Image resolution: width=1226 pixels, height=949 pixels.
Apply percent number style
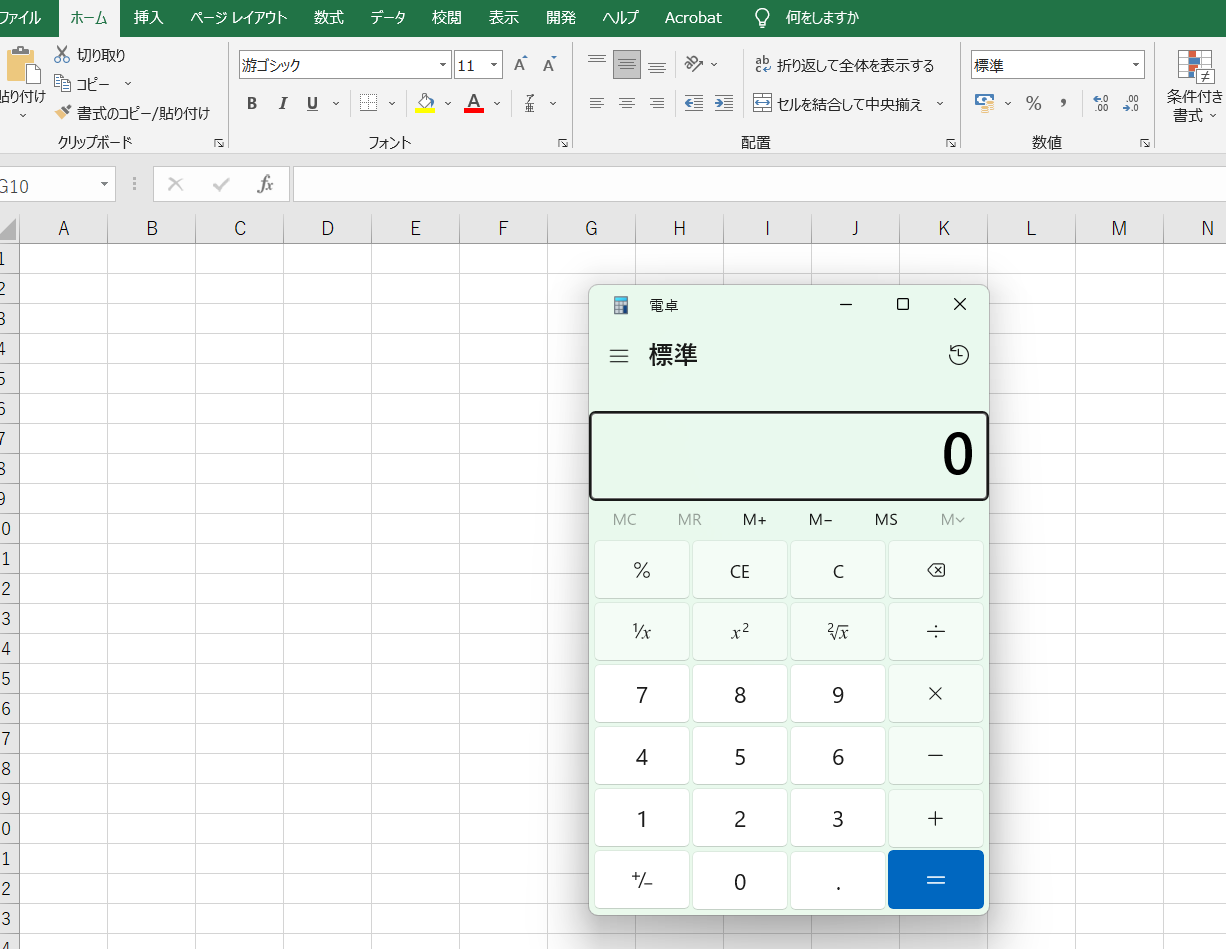tap(1034, 103)
